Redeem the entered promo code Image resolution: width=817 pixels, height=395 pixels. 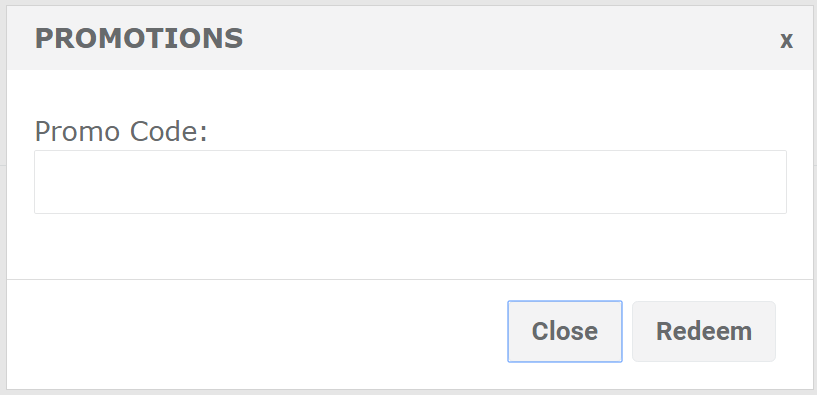(x=703, y=331)
